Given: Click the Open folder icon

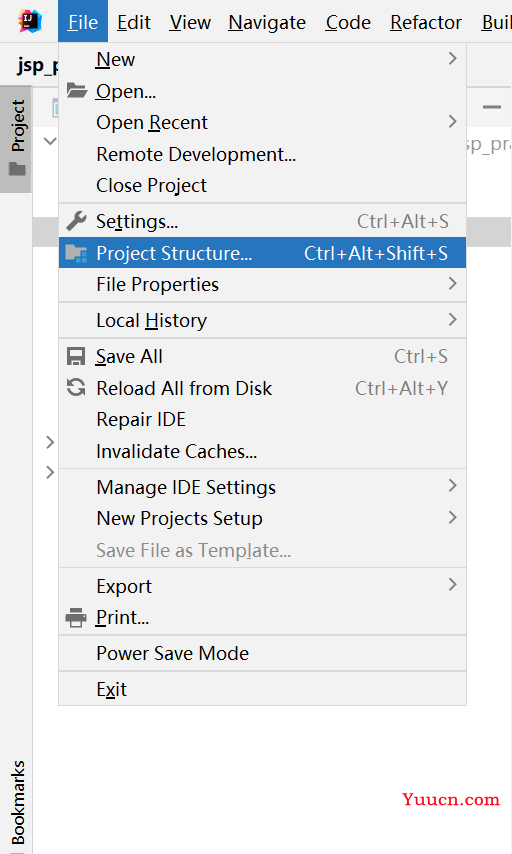Looking at the screenshot, I should point(76,90).
